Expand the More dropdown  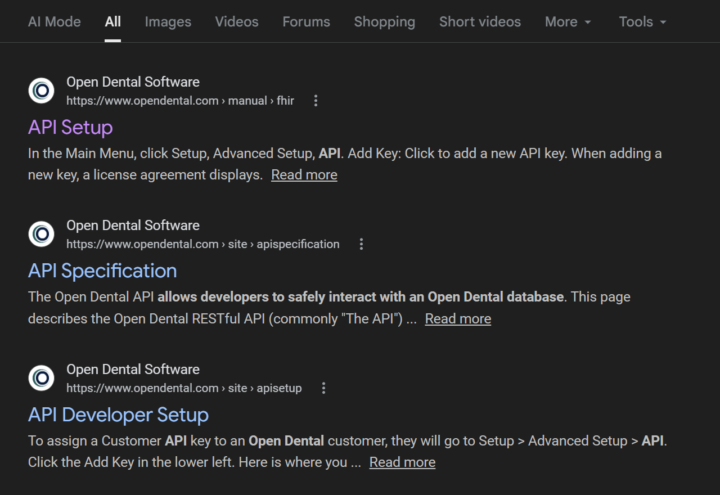pyautogui.click(x=568, y=22)
